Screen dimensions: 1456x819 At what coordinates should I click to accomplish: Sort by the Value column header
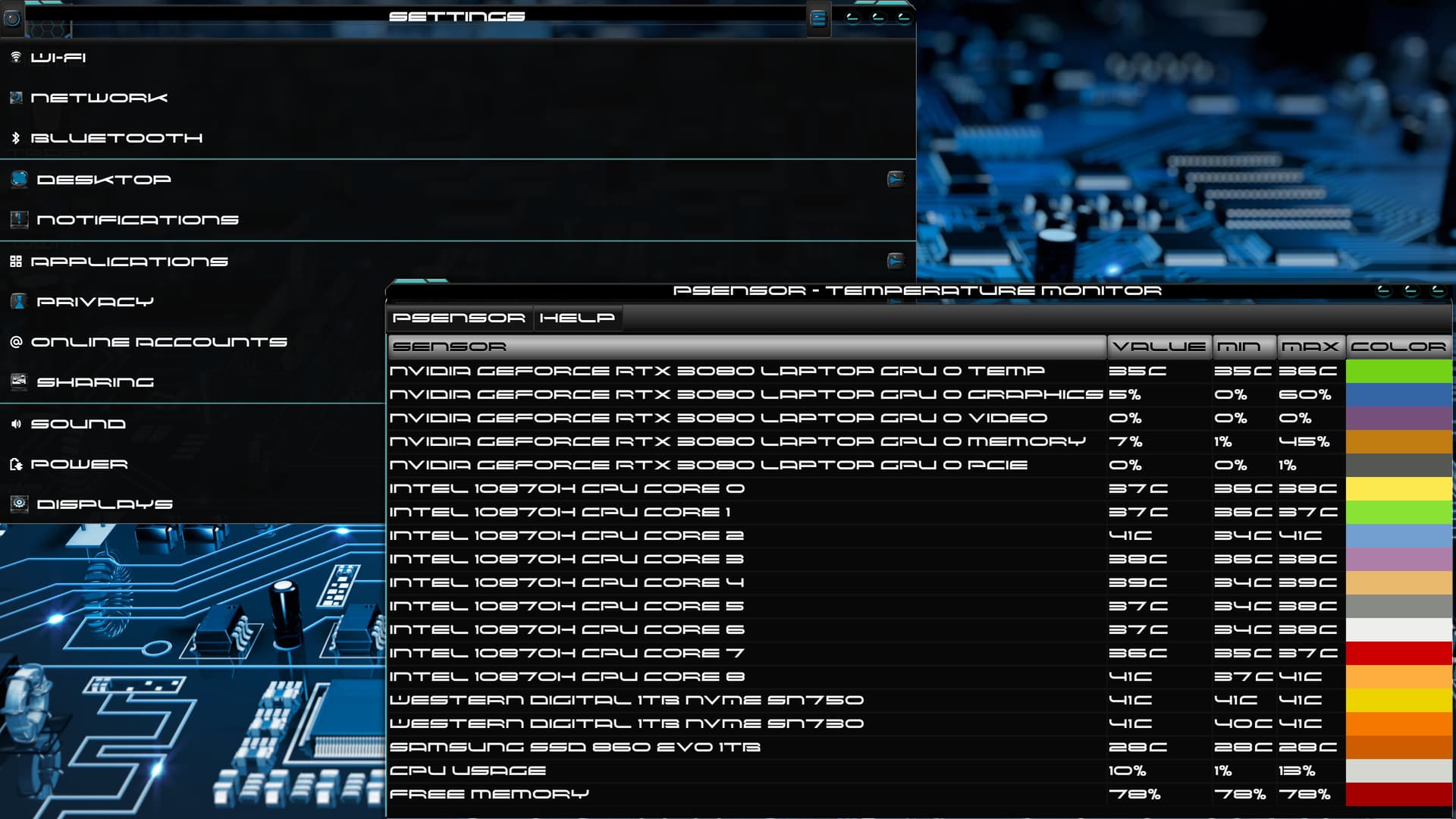click(x=1159, y=347)
